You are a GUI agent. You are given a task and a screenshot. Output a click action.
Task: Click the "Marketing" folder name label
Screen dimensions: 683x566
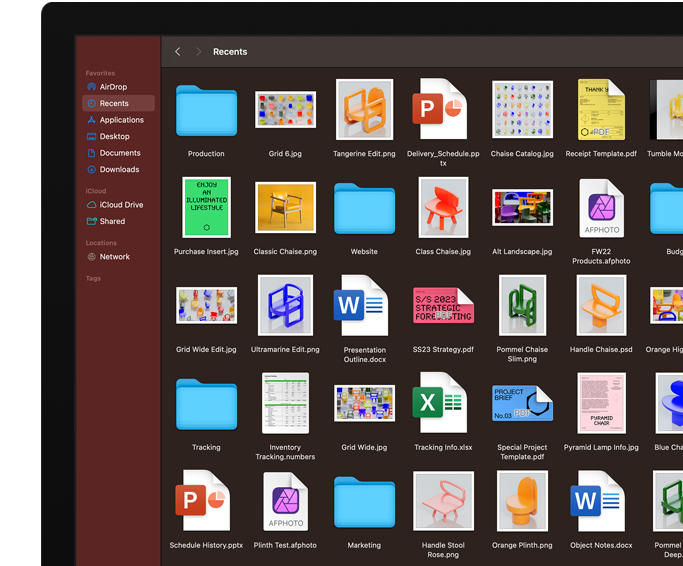[365, 545]
